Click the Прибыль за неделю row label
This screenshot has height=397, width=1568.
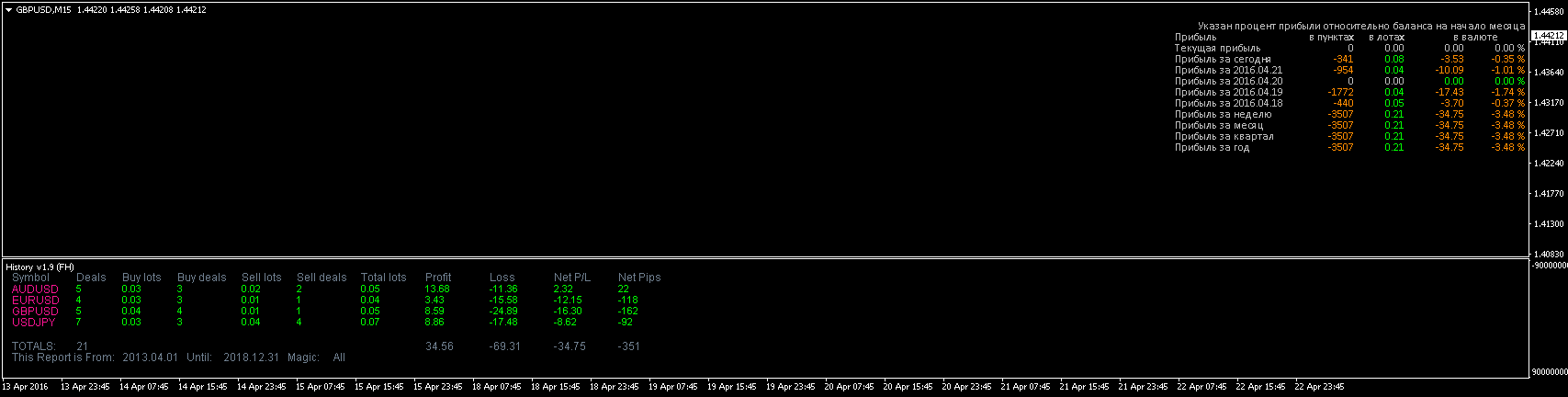coord(1223,114)
